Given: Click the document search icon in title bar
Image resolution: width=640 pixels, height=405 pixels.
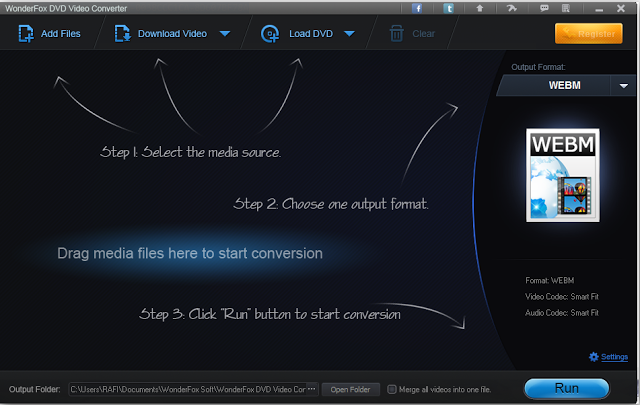Looking at the screenshot, I should pos(566,8).
